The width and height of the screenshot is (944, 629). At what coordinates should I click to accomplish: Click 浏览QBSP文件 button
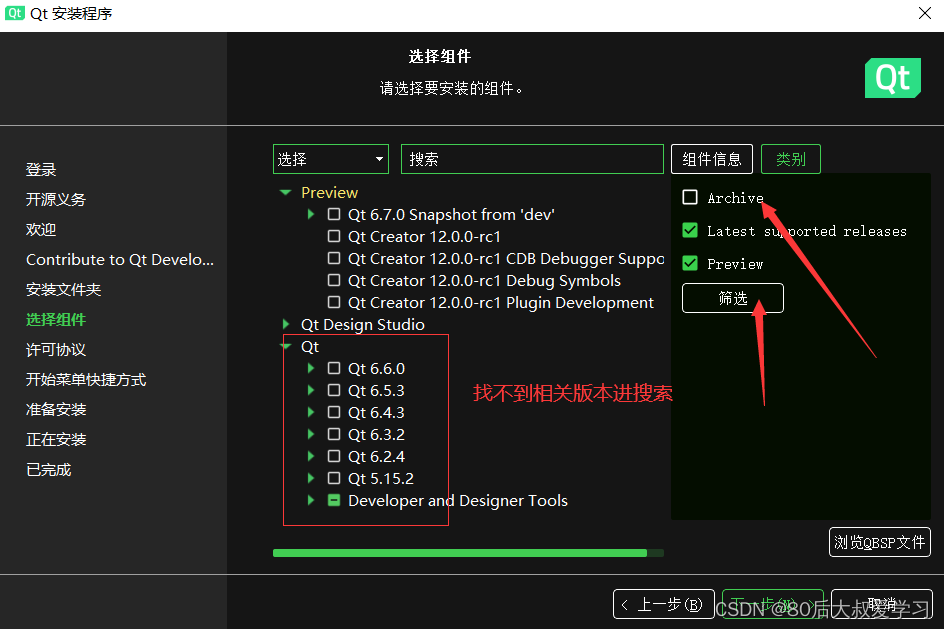880,542
